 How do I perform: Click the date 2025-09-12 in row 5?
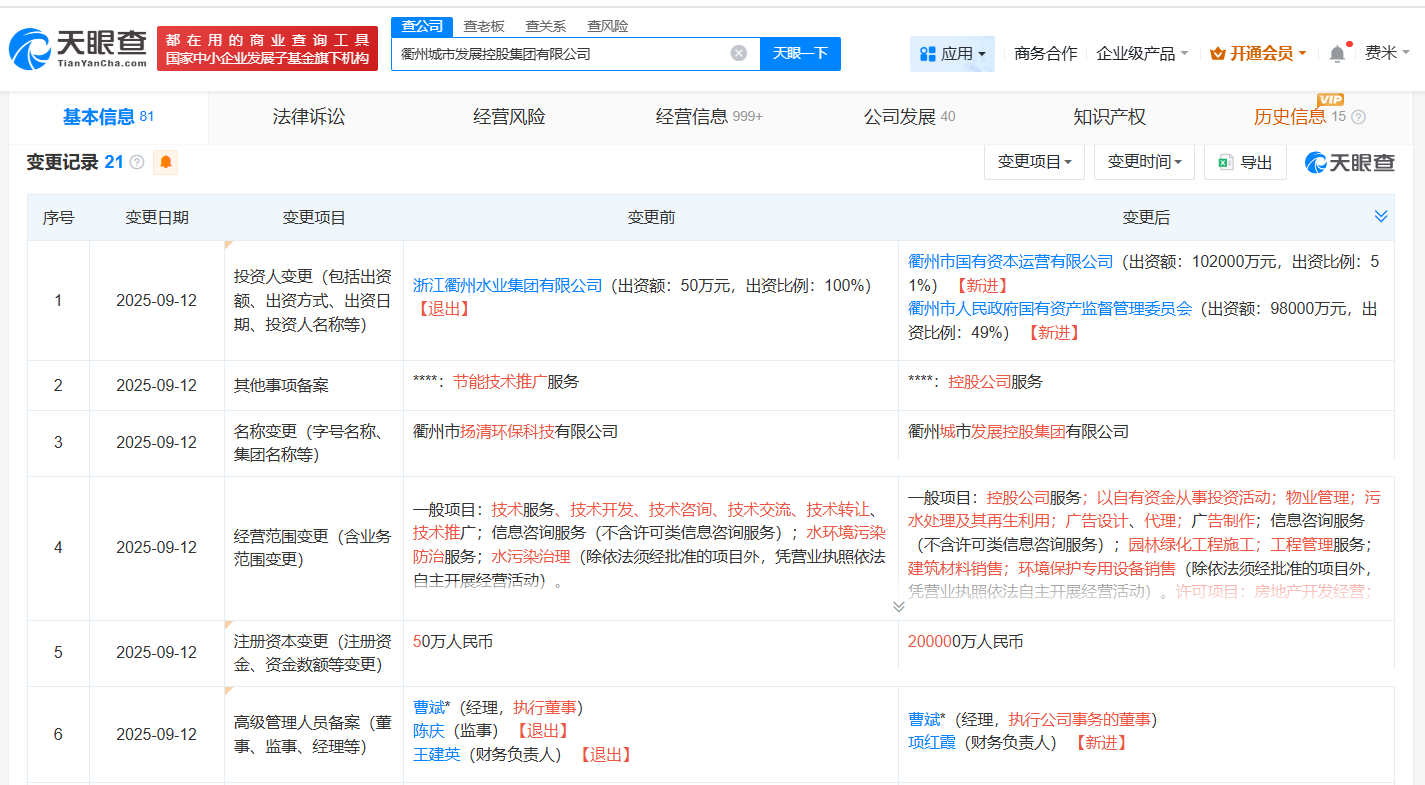(157, 652)
